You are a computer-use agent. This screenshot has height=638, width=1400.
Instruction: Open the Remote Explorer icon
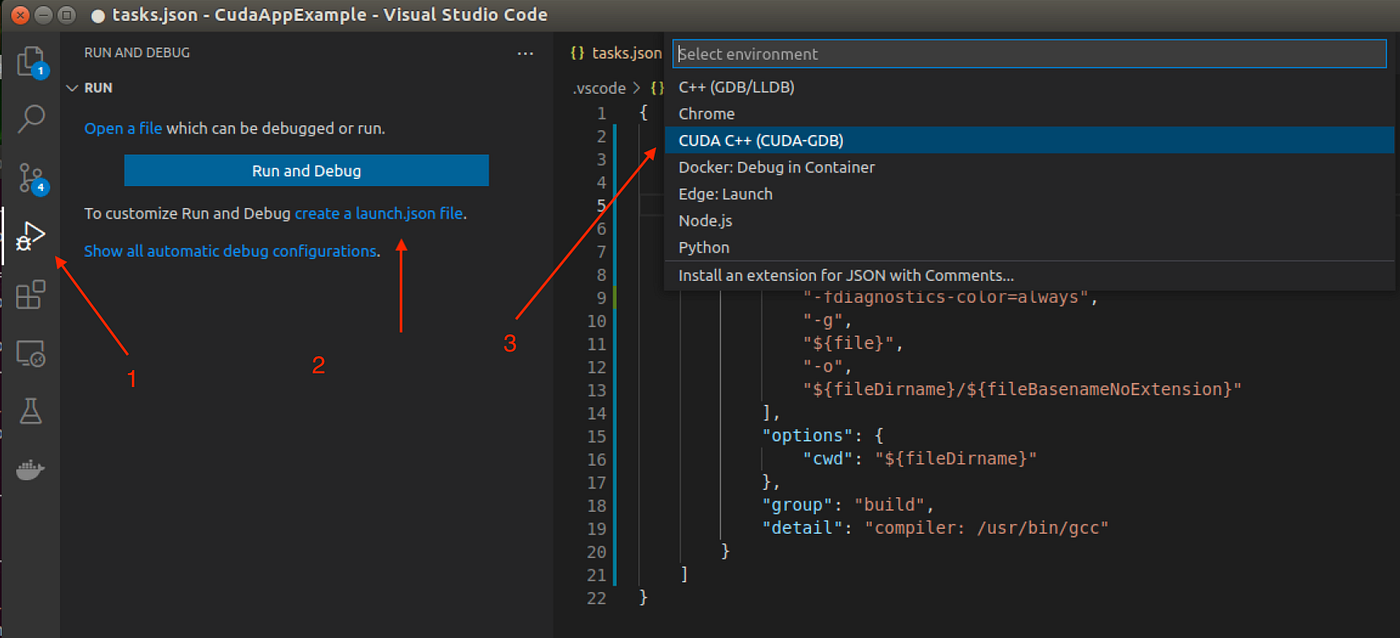31,353
